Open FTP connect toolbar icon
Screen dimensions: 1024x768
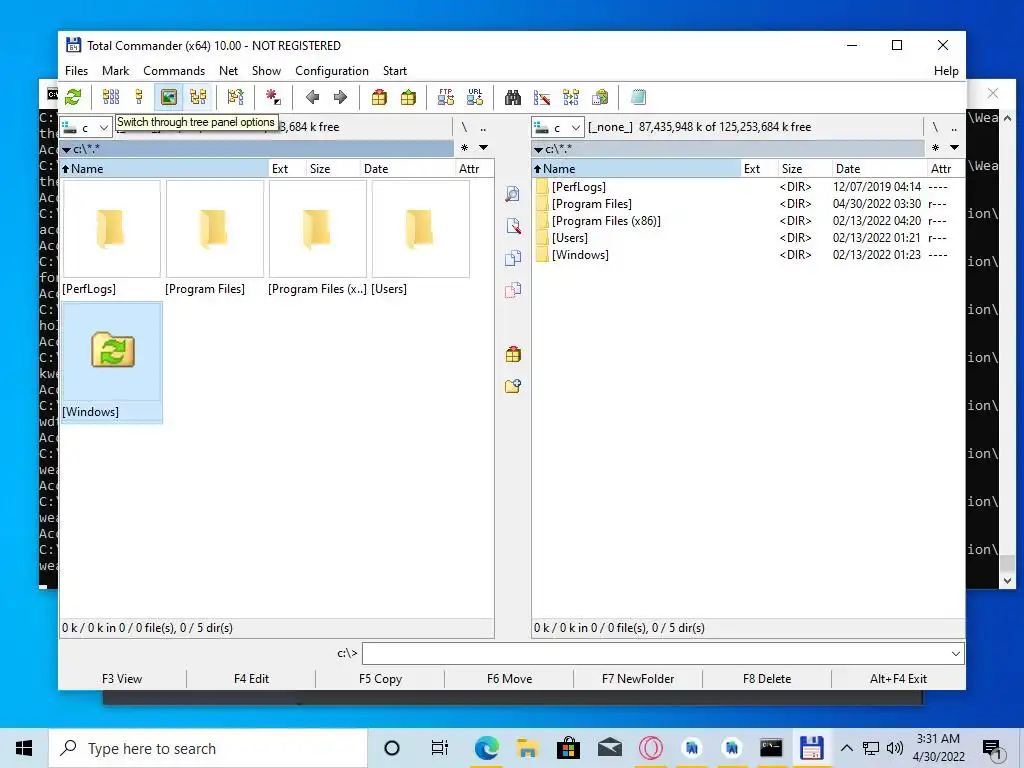point(445,97)
